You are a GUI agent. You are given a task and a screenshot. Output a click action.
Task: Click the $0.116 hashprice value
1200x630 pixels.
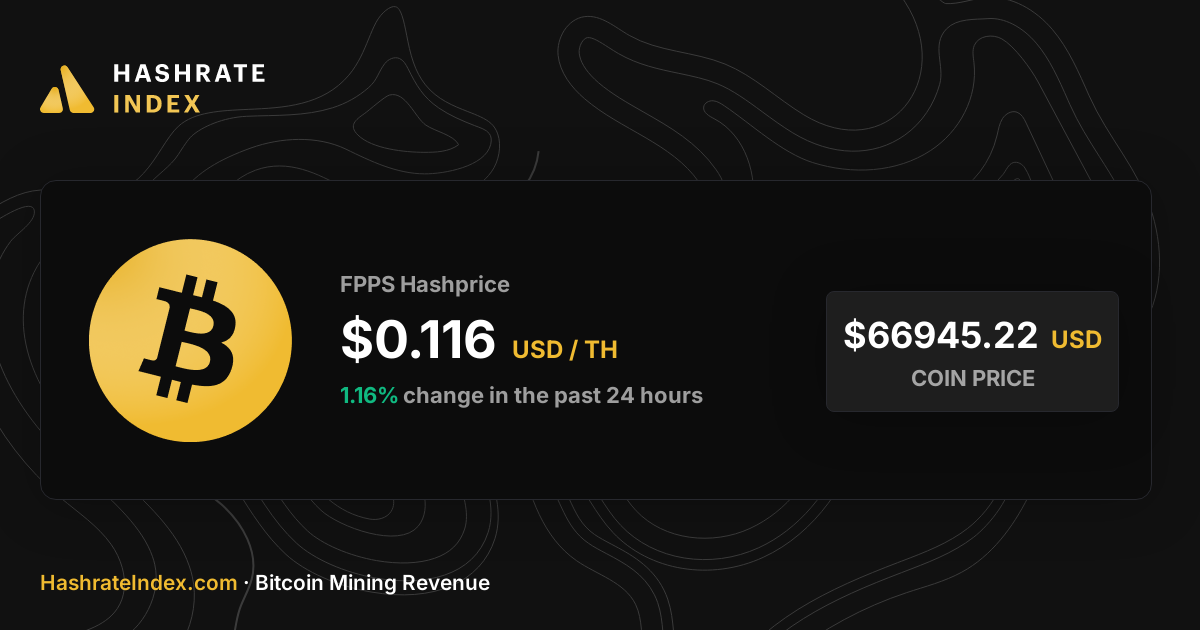(418, 339)
